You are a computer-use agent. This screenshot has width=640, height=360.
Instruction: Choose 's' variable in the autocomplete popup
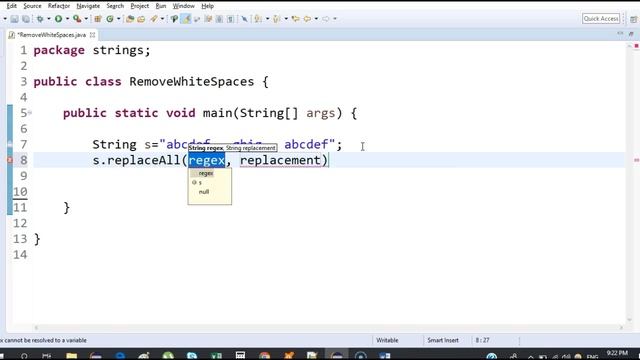[x=200, y=182]
